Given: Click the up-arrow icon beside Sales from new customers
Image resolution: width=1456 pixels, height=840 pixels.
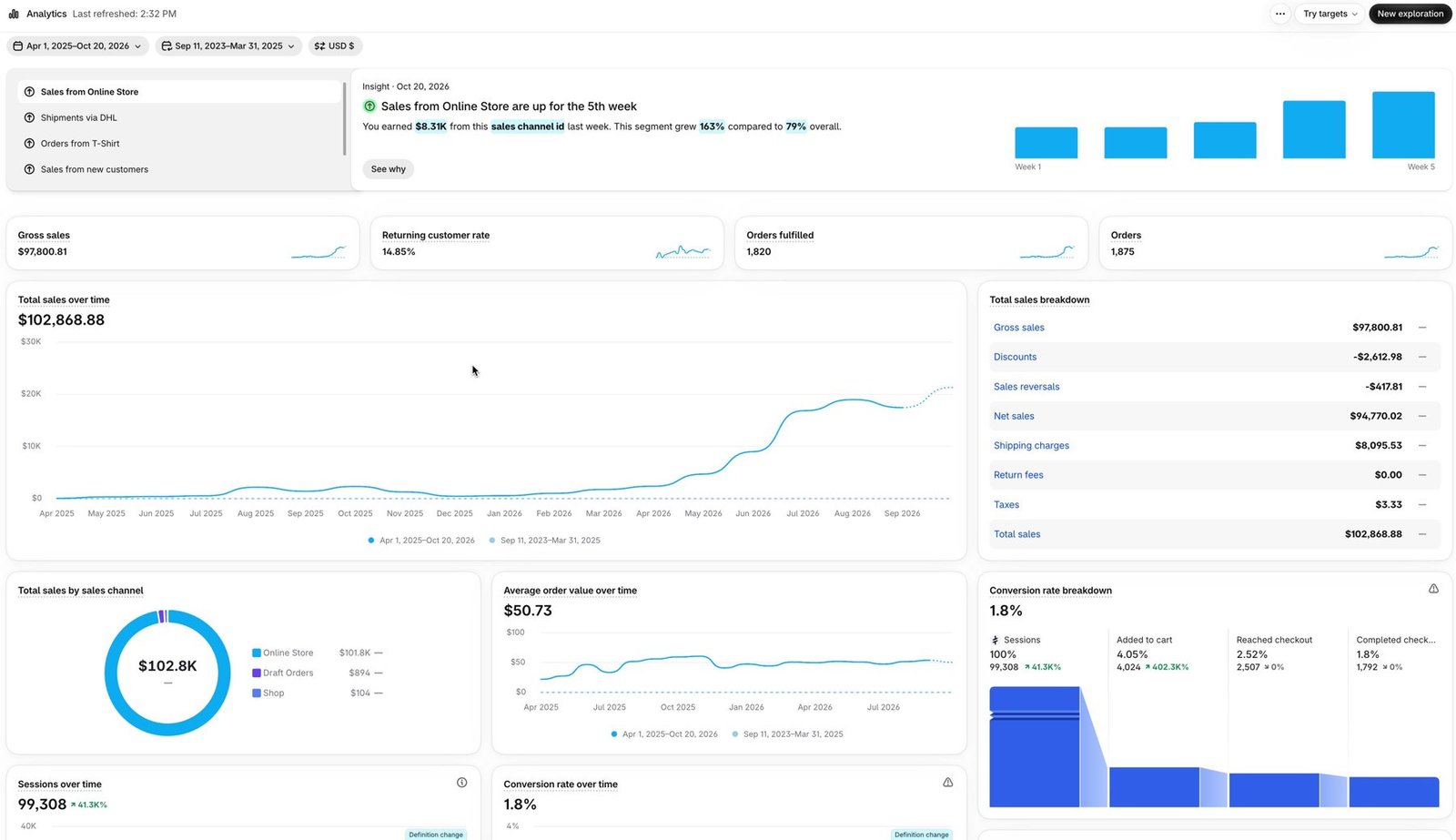Looking at the screenshot, I should click(x=29, y=169).
